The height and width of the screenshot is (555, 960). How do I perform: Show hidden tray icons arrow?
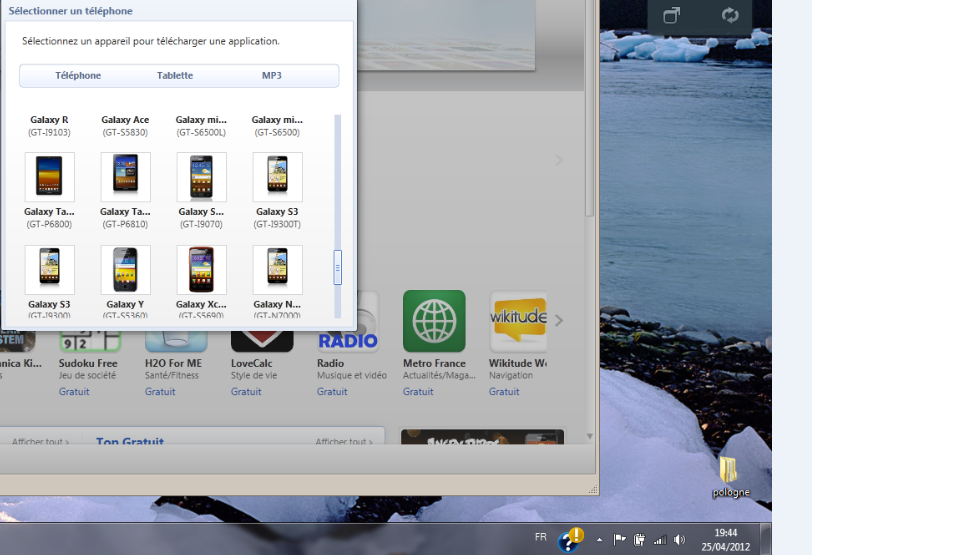click(x=599, y=540)
